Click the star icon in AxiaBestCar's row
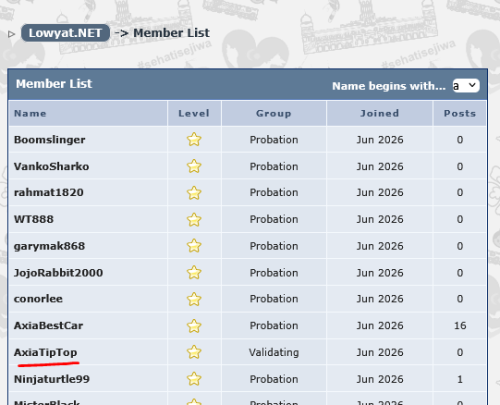Screen dimensions: 500x405 [194, 326]
